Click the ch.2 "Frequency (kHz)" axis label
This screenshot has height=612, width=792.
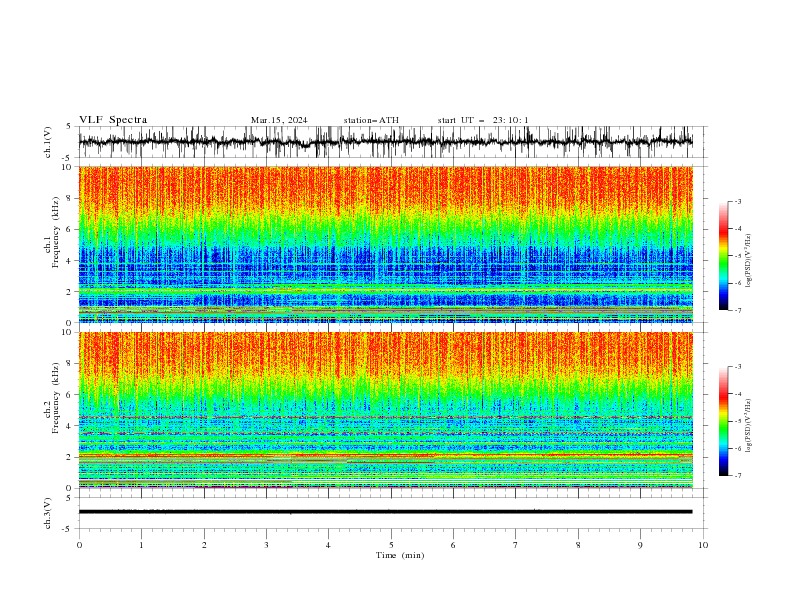[x=56, y=398]
